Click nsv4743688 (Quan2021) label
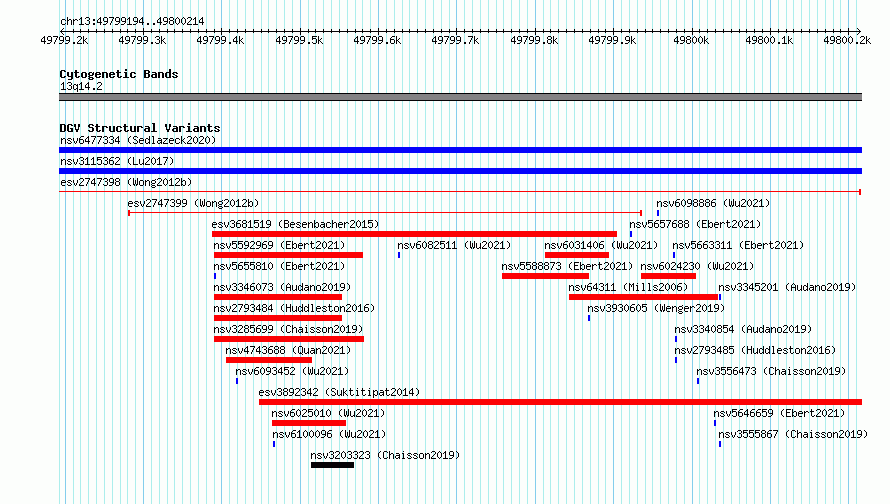This screenshot has width=890, height=504. coord(288,350)
